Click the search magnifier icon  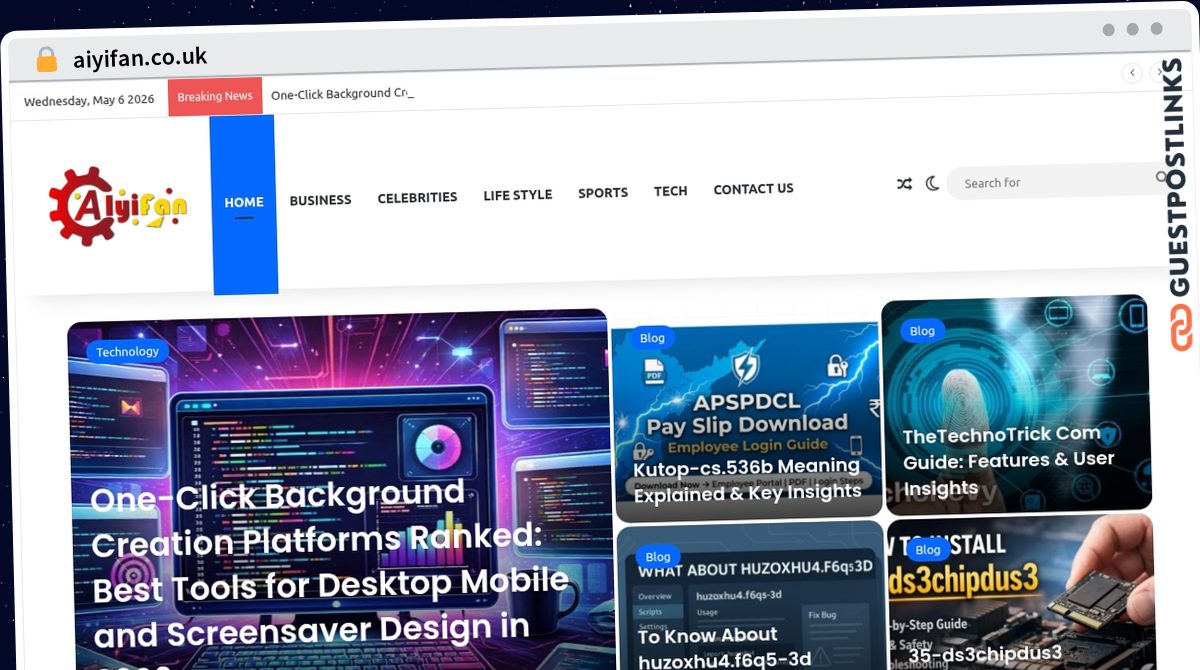click(1162, 177)
